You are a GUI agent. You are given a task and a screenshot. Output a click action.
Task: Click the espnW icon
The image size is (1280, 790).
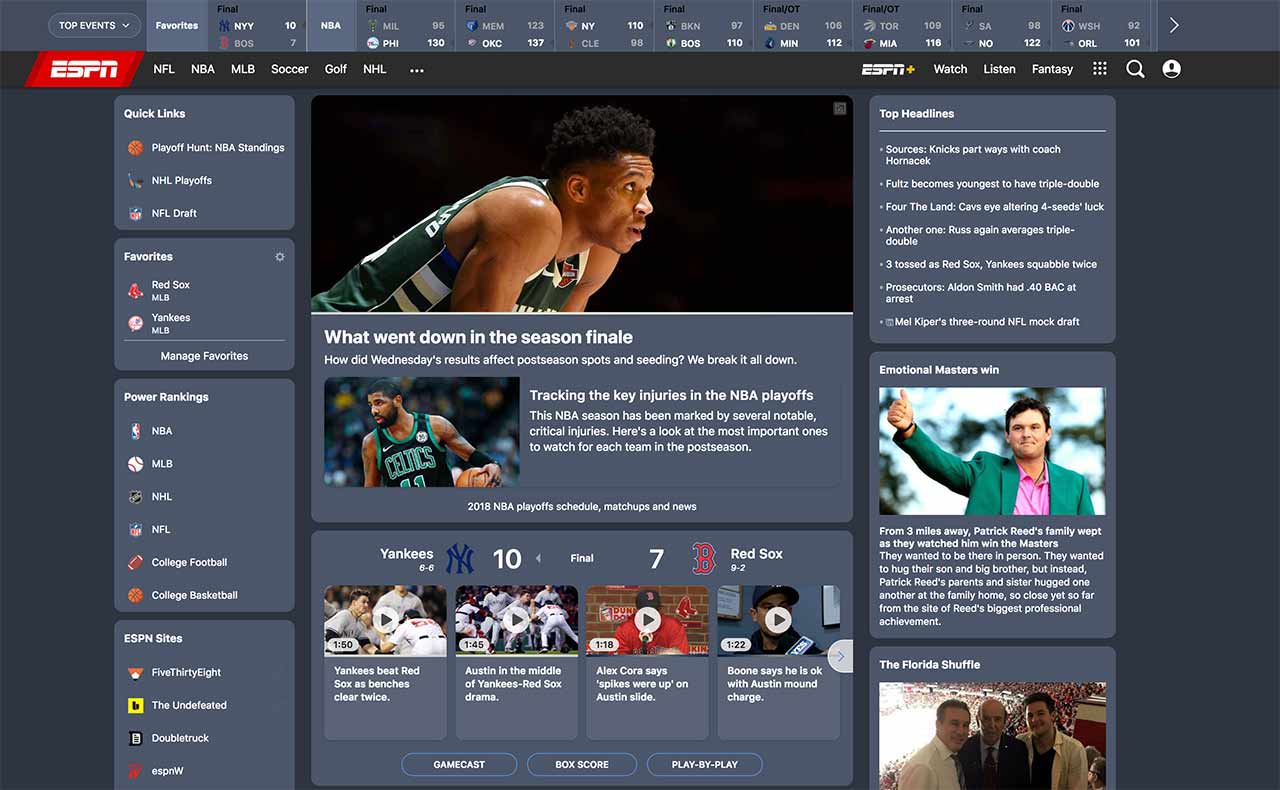135,772
